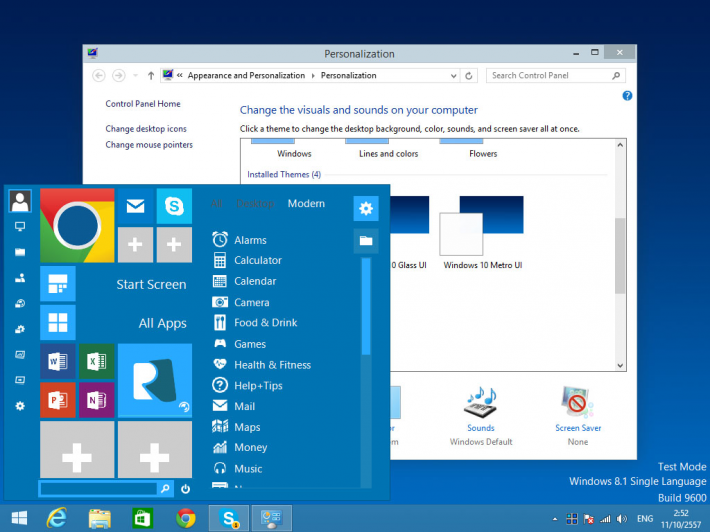Open Alarms app from the list
This screenshot has height=532, width=710.
click(x=240, y=240)
